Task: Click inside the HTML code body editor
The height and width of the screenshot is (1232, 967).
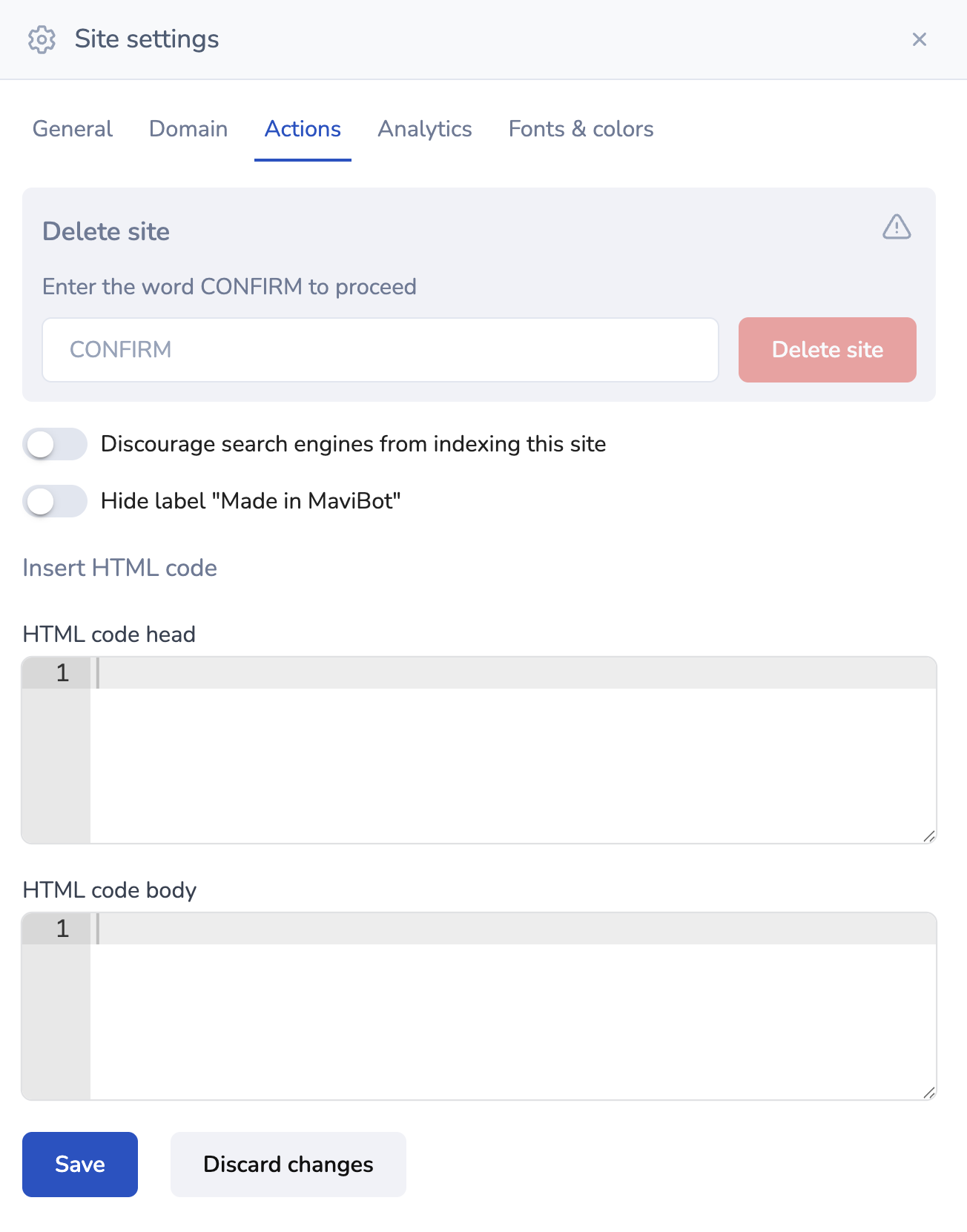Action: tap(512, 1006)
